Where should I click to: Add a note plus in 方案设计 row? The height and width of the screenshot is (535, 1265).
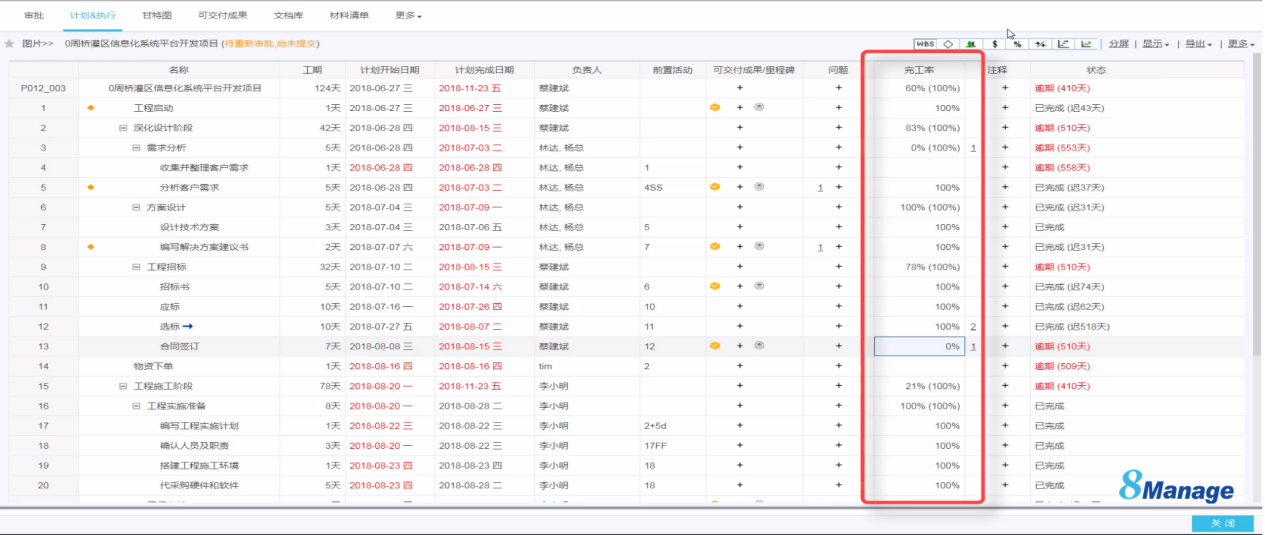[1005, 207]
